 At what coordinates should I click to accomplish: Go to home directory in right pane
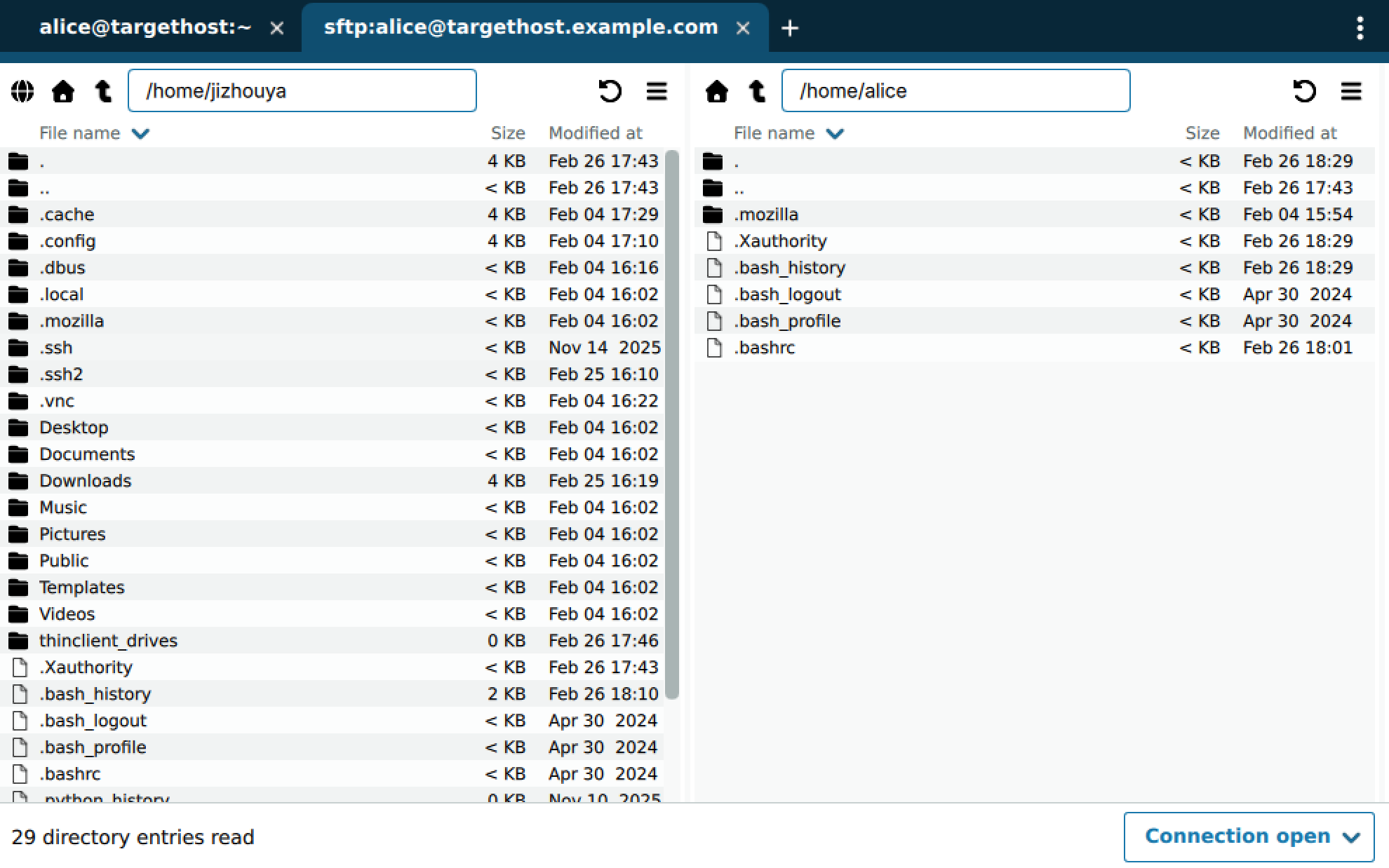716,91
